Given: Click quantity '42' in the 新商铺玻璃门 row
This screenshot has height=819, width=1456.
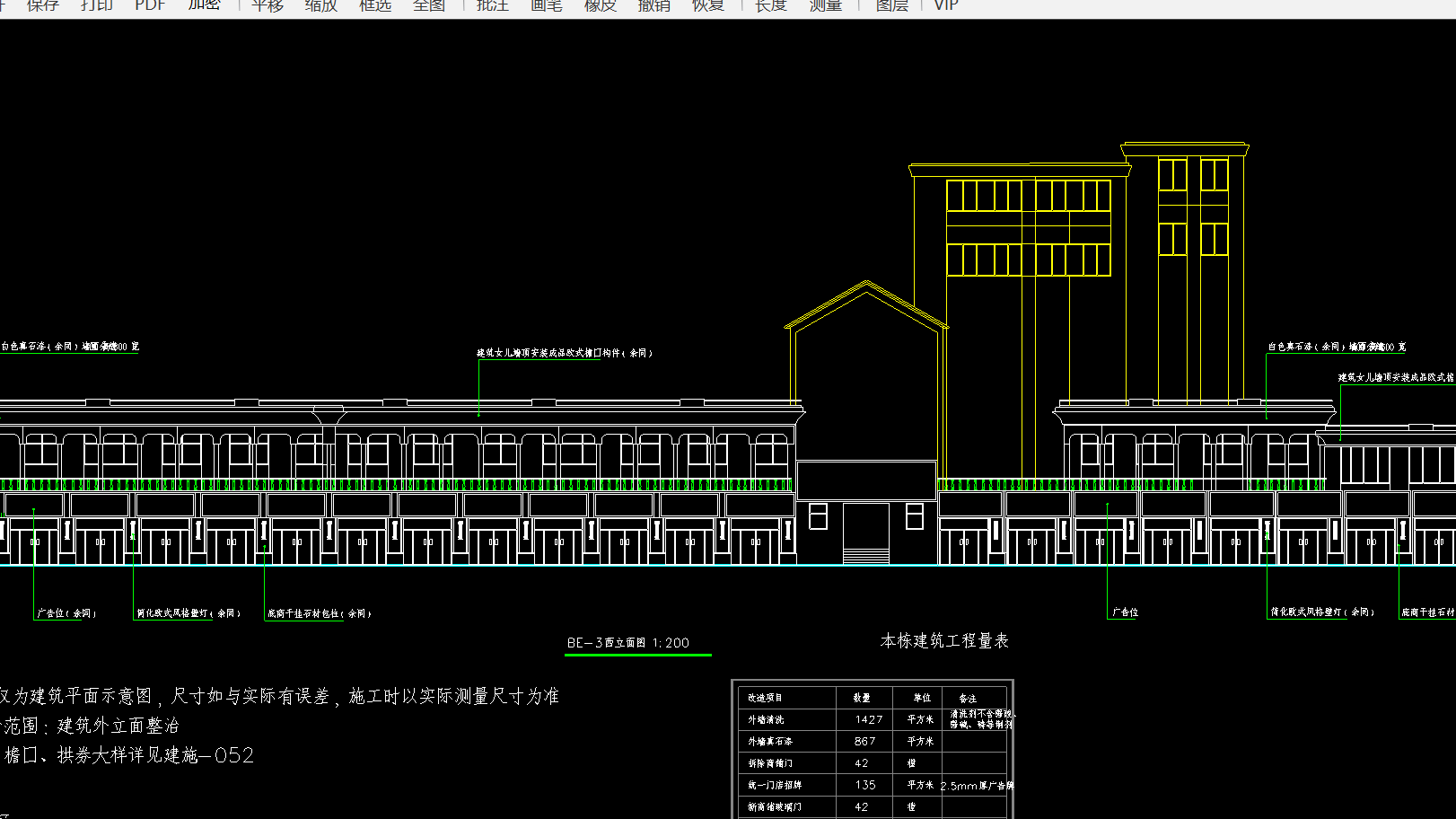Looking at the screenshot, I should pyautogui.click(x=862, y=807).
